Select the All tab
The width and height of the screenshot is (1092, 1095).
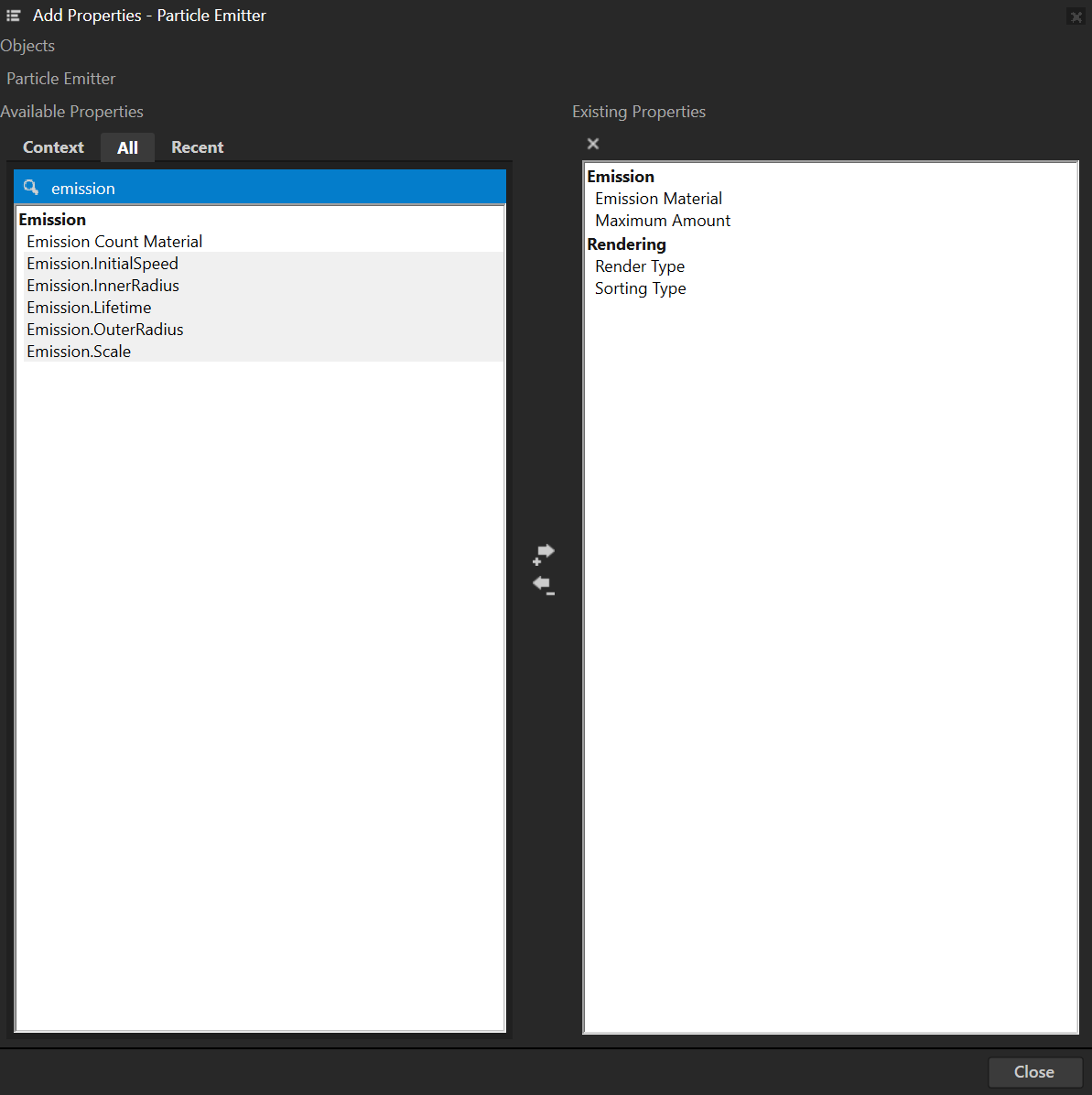pyautogui.click(x=127, y=147)
